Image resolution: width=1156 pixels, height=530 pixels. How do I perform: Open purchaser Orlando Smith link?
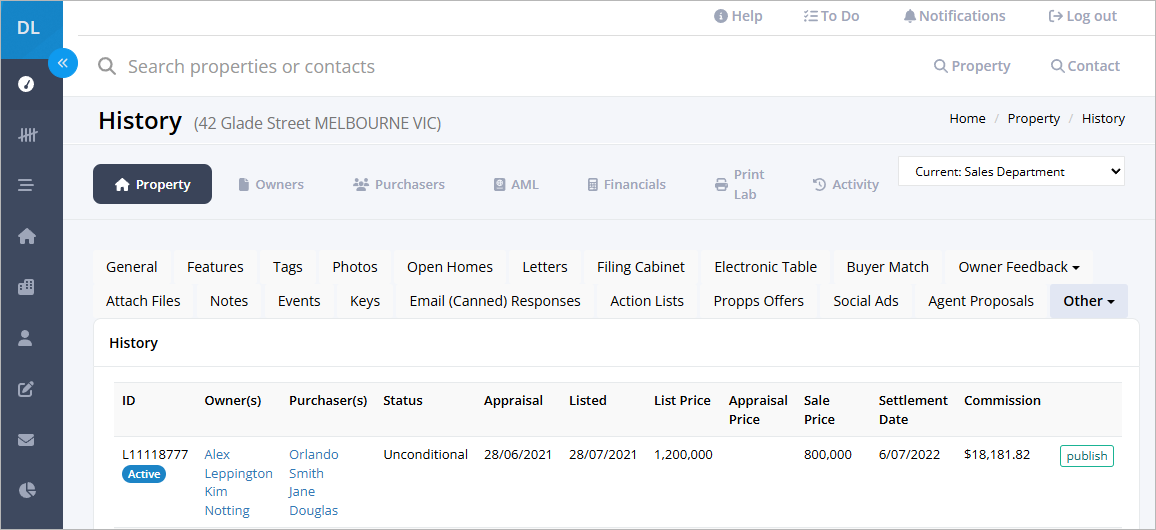click(313, 464)
